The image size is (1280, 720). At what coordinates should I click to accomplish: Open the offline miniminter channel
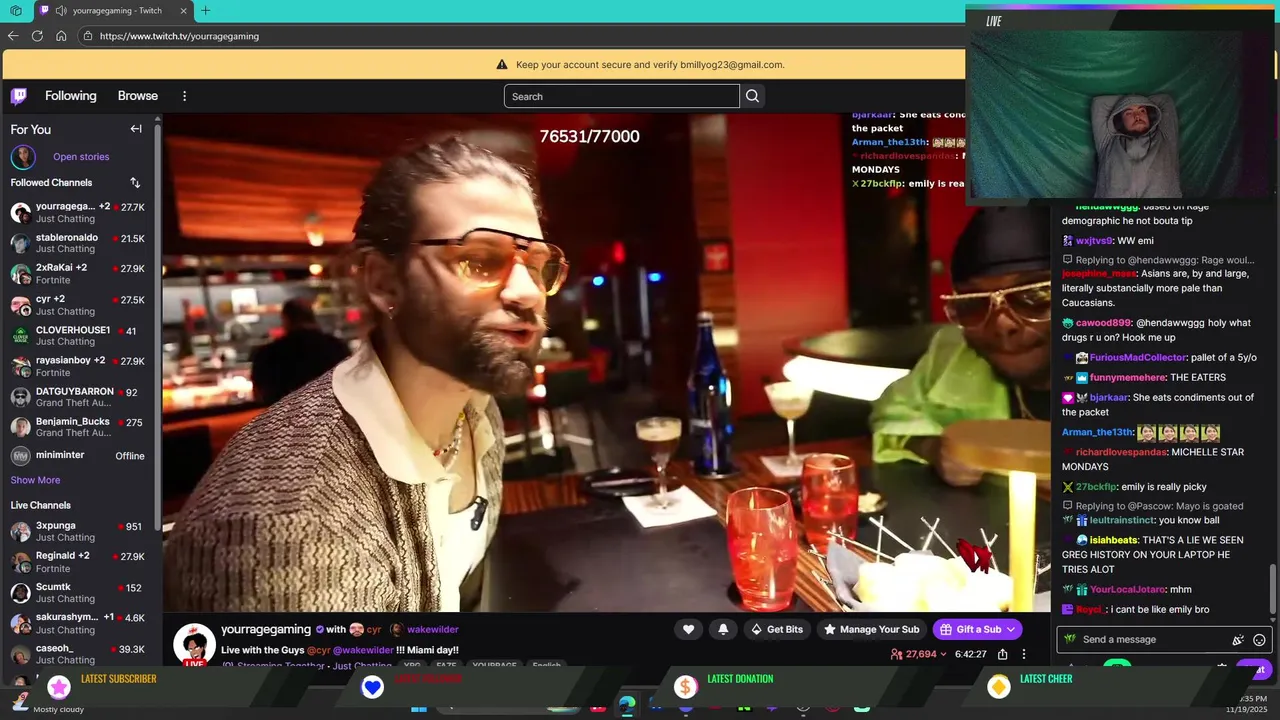(78, 456)
